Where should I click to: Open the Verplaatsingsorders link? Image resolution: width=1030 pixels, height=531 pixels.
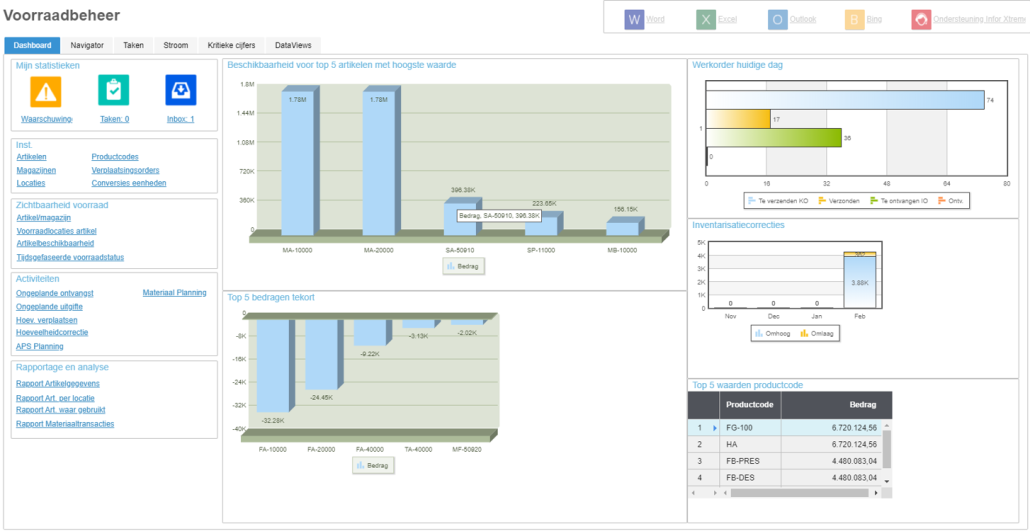(x=125, y=170)
